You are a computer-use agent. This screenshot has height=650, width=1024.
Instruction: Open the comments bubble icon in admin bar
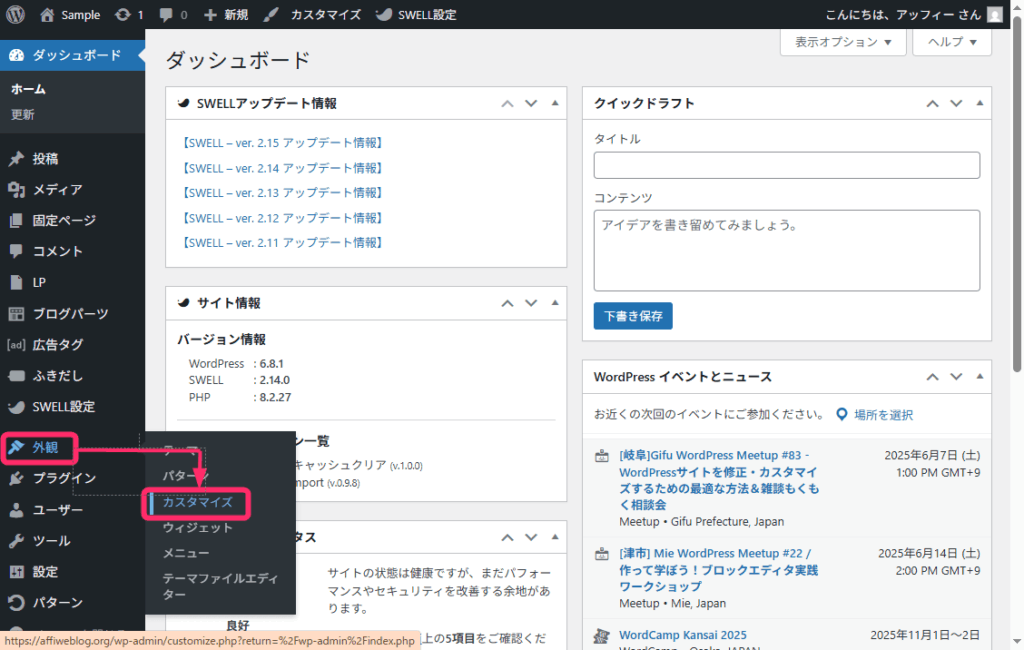tap(166, 15)
